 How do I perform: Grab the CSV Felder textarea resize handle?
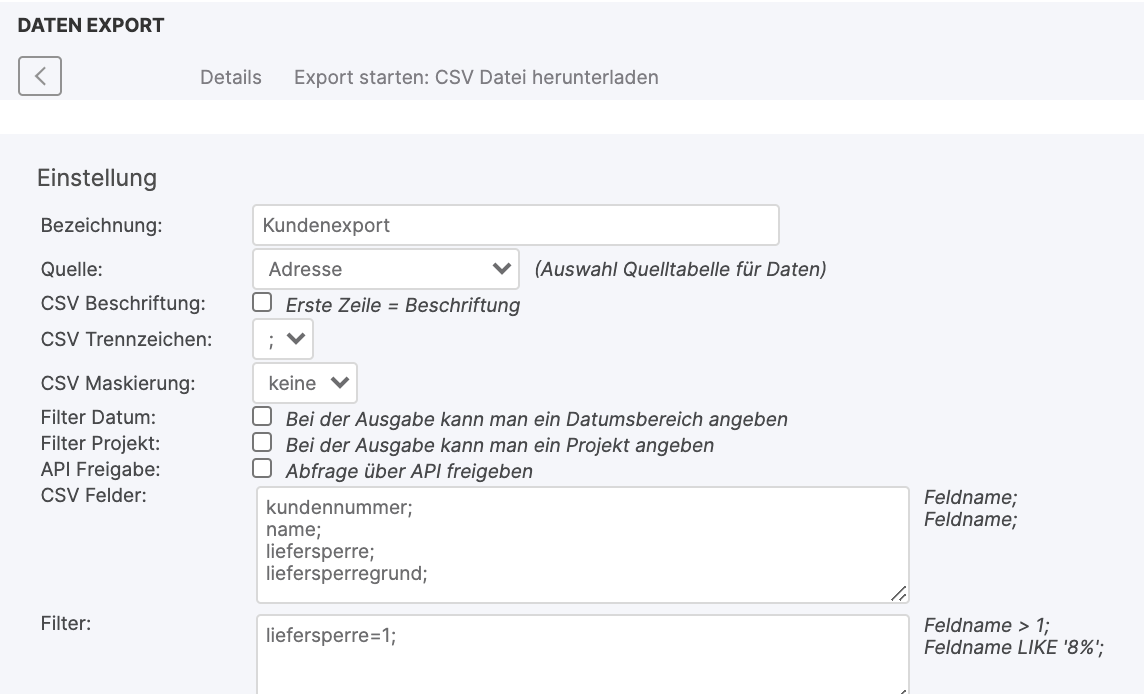899,594
